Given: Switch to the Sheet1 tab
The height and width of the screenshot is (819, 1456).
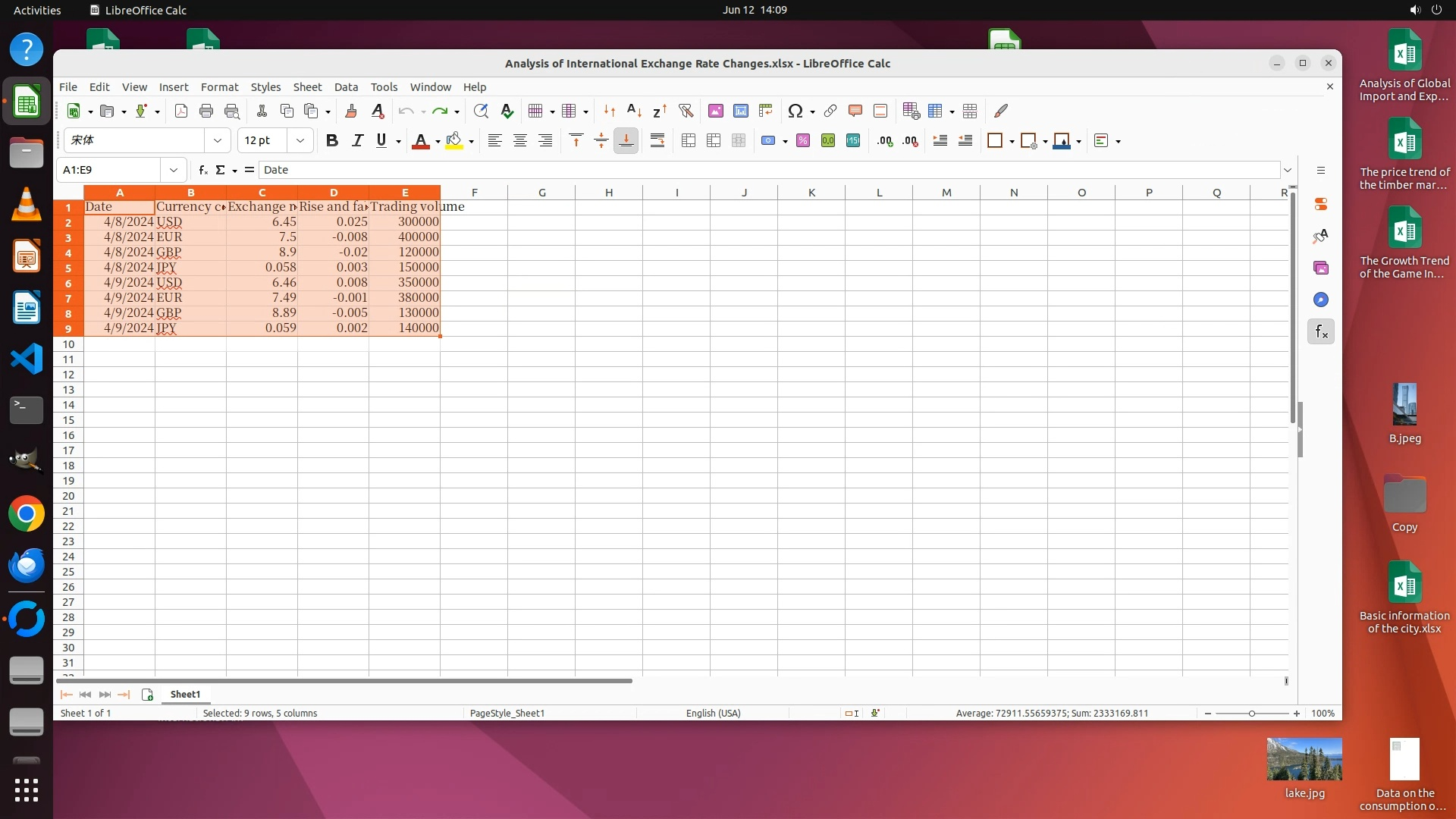Looking at the screenshot, I should pyautogui.click(x=185, y=695).
